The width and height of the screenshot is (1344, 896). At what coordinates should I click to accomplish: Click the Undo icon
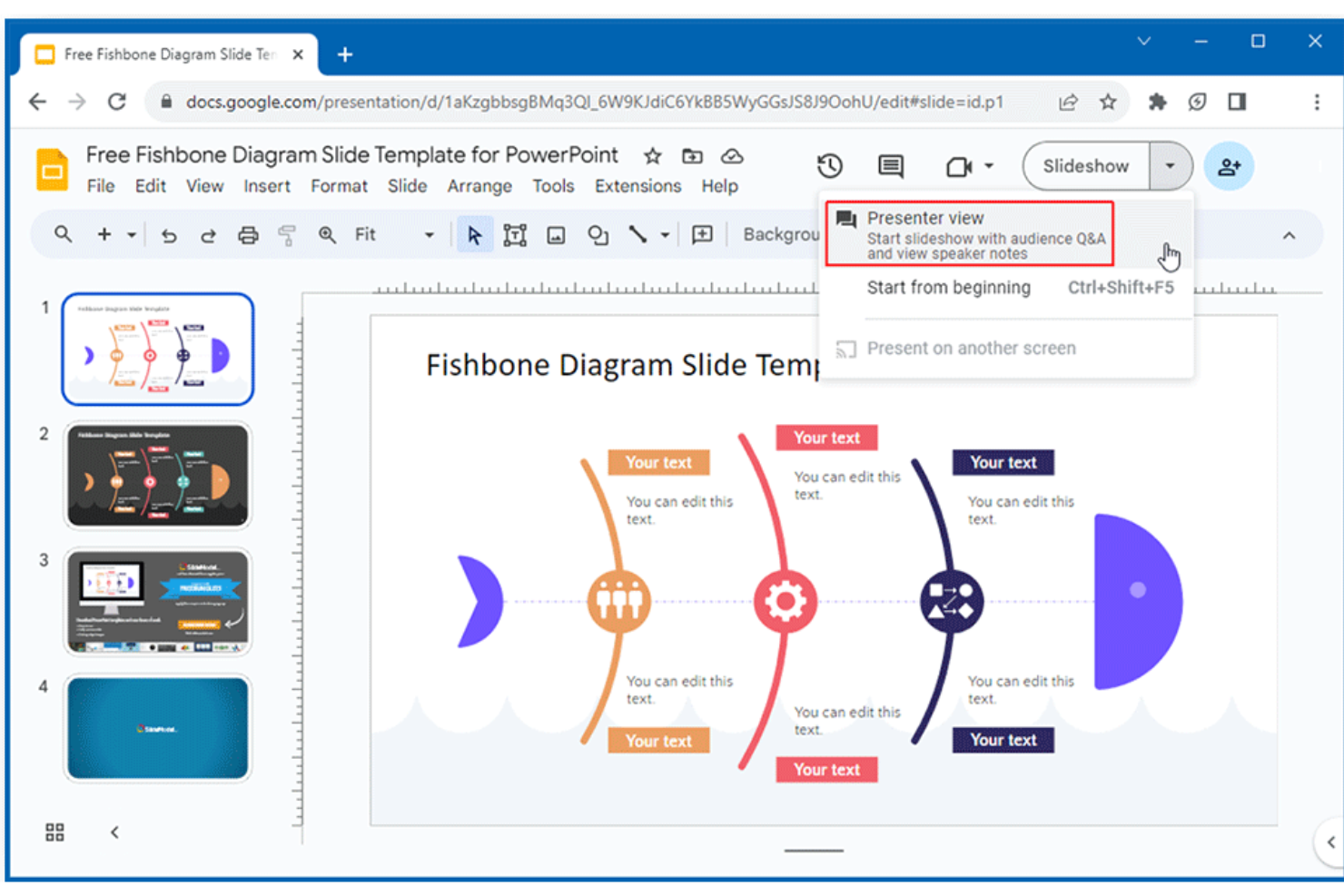pos(169,234)
